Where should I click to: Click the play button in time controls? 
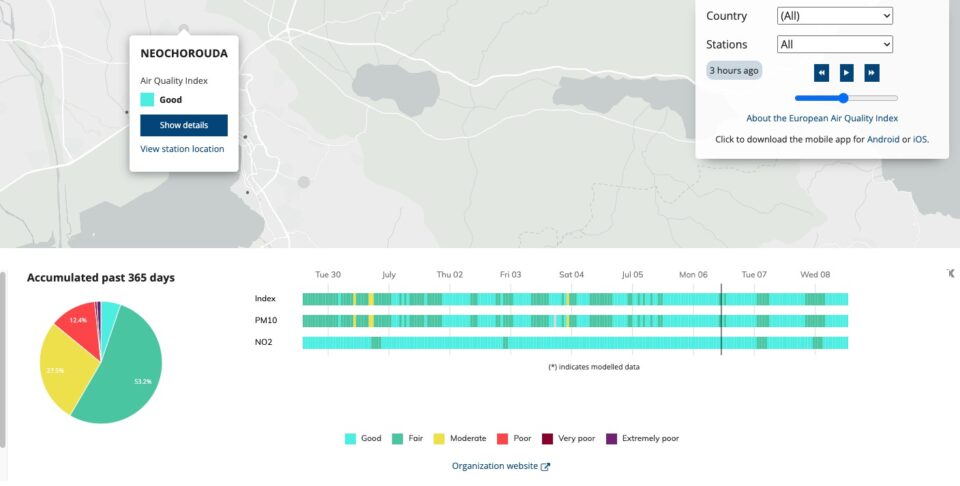(x=846, y=73)
